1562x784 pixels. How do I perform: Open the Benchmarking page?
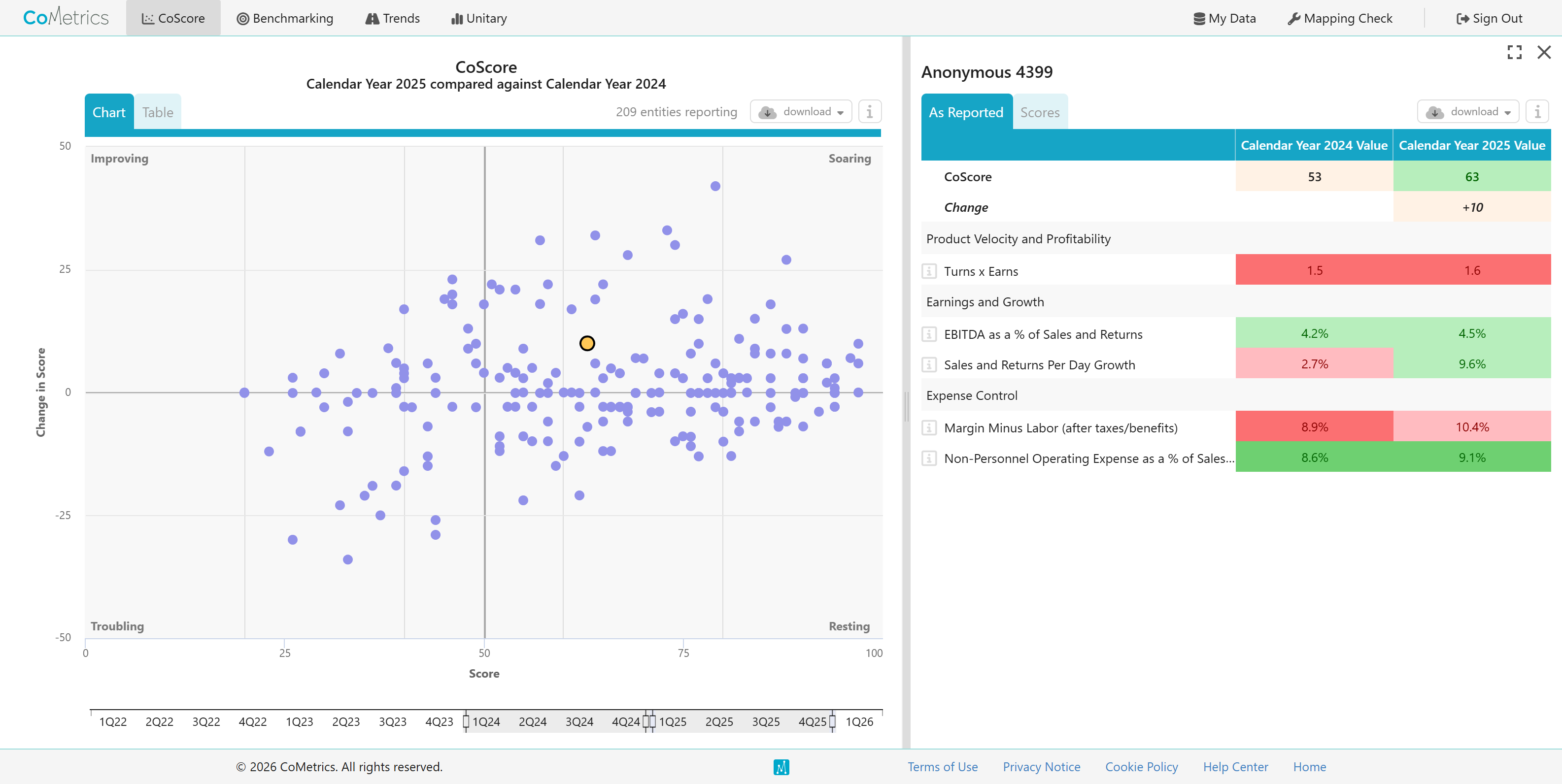(285, 18)
